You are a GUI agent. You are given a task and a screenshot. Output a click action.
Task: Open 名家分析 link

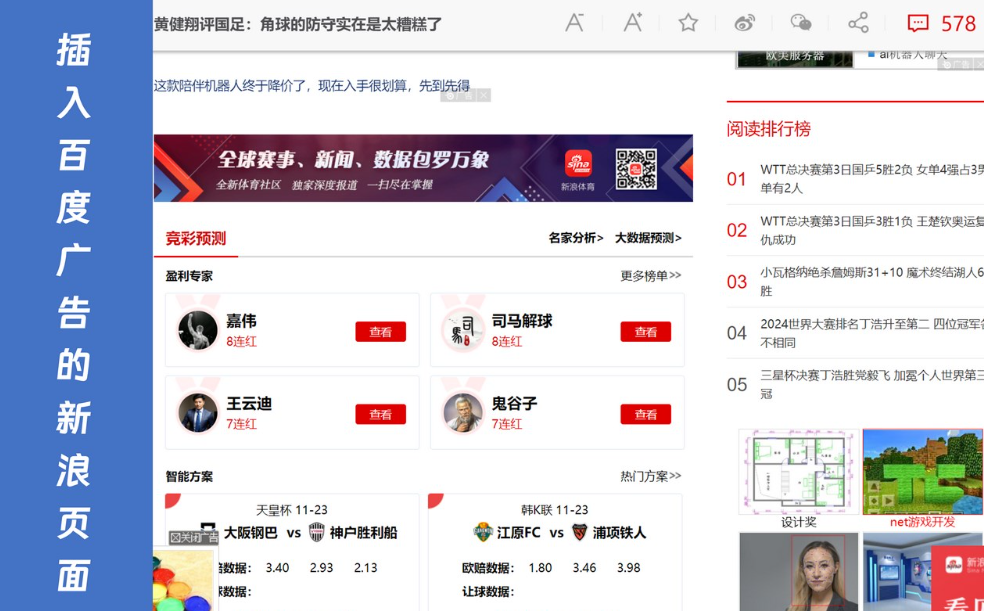tap(575, 238)
